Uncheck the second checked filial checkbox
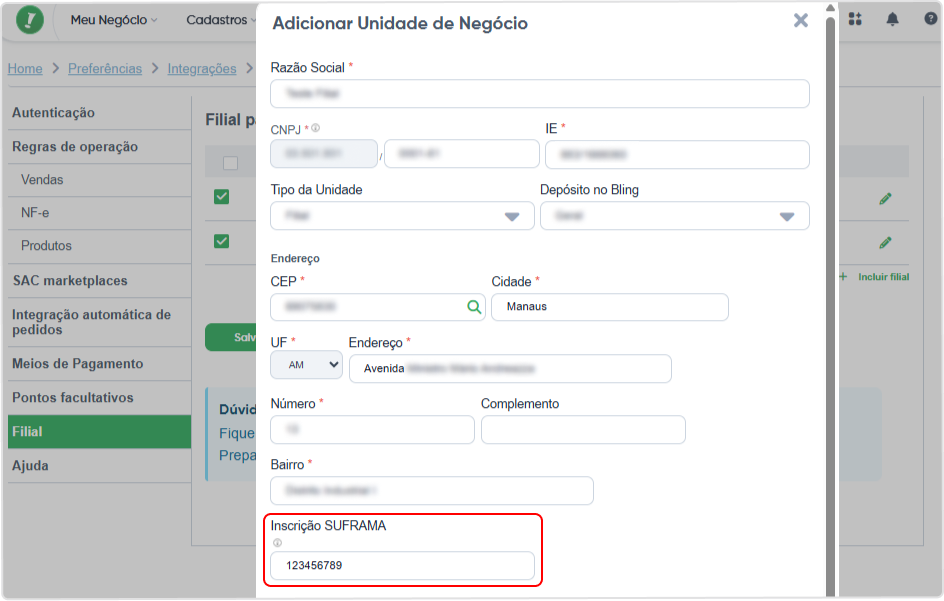The height and width of the screenshot is (601, 944). tap(222, 241)
